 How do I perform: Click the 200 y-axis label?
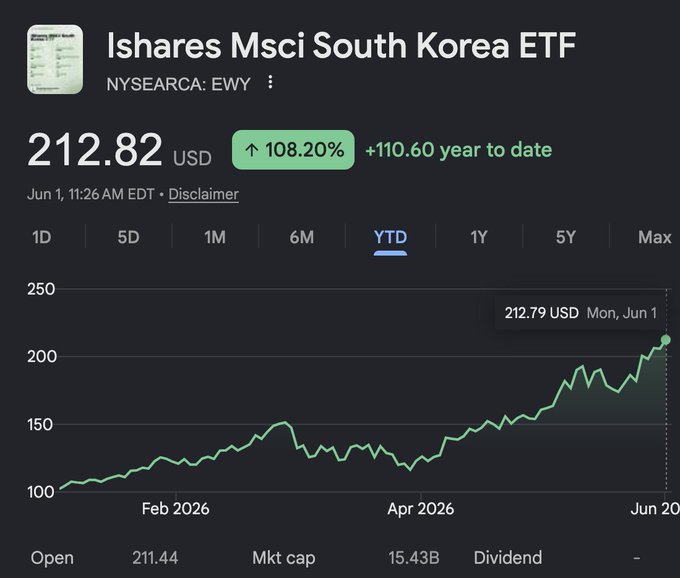pos(42,356)
